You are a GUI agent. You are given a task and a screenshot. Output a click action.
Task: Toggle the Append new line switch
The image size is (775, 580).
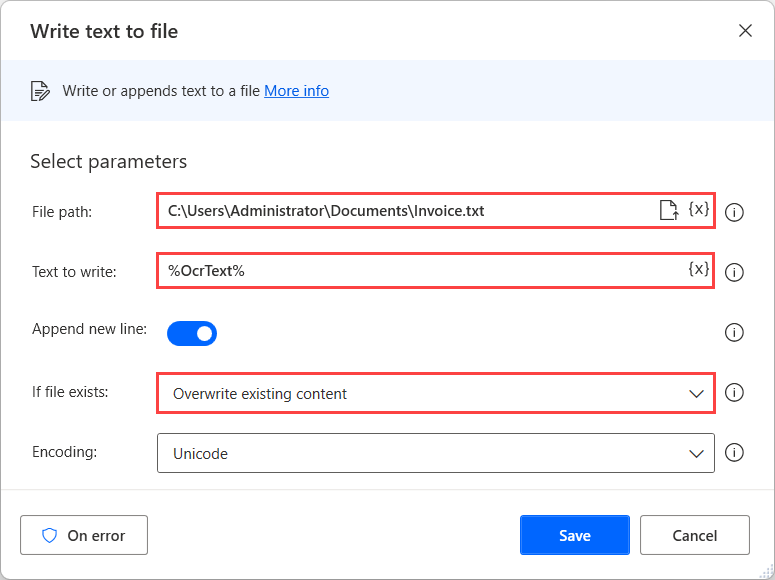[x=192, y=333]
